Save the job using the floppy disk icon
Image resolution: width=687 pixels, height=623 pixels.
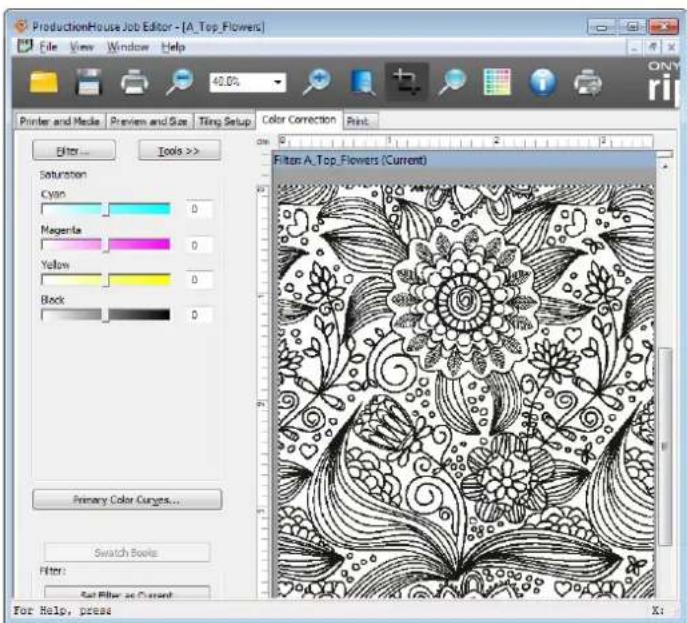(89, 82)
